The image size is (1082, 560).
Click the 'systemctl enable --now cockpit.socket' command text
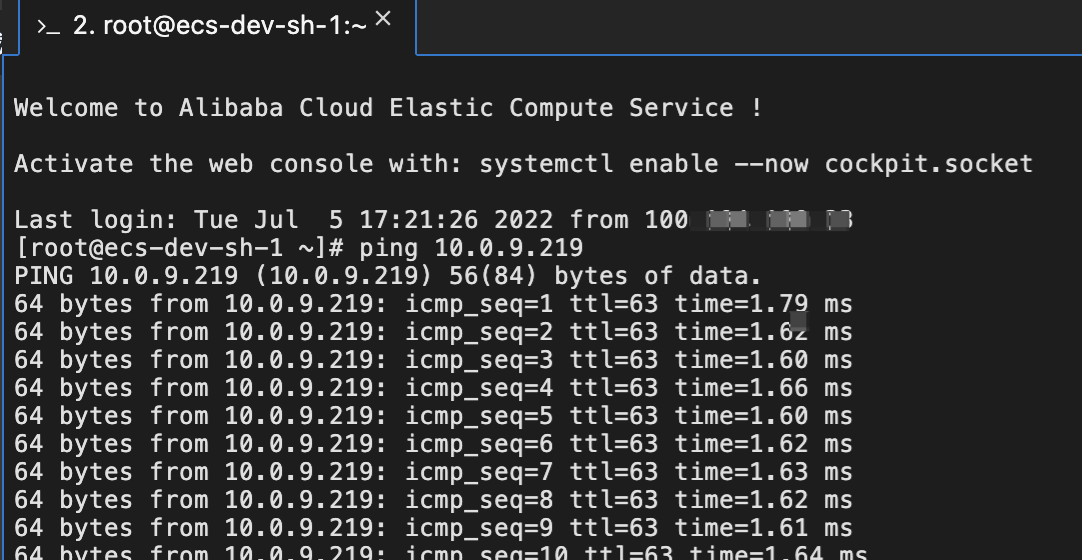click(x=756, y=164)
